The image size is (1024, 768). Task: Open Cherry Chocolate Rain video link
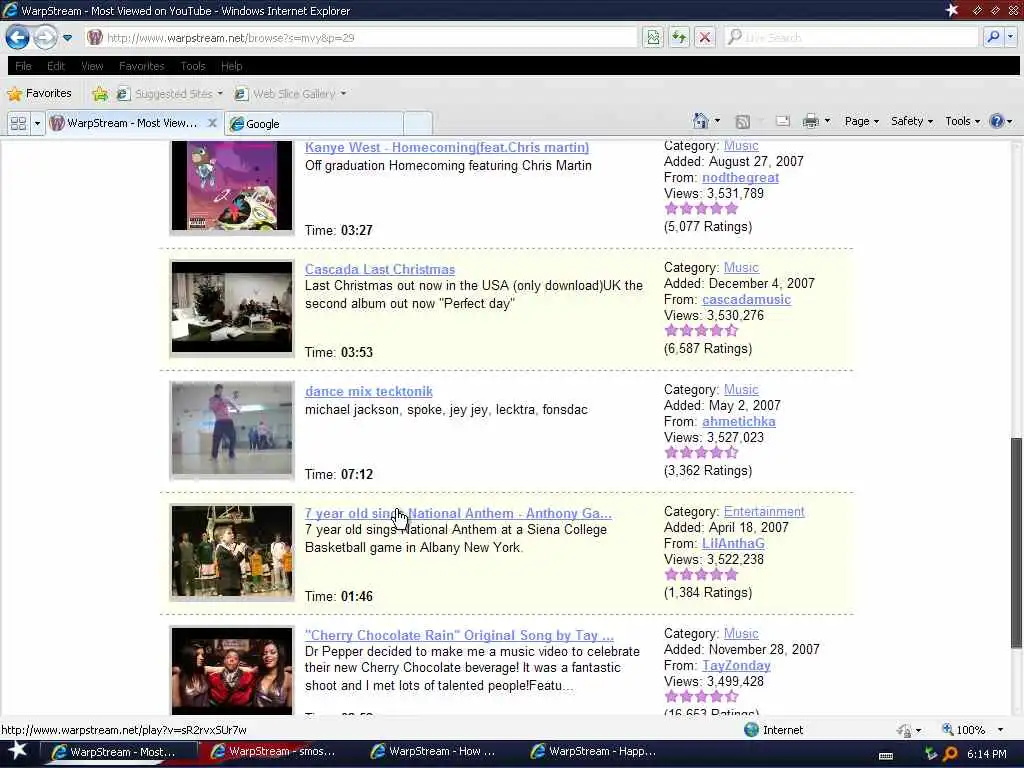pyautogui.click(x=459, y=635)
